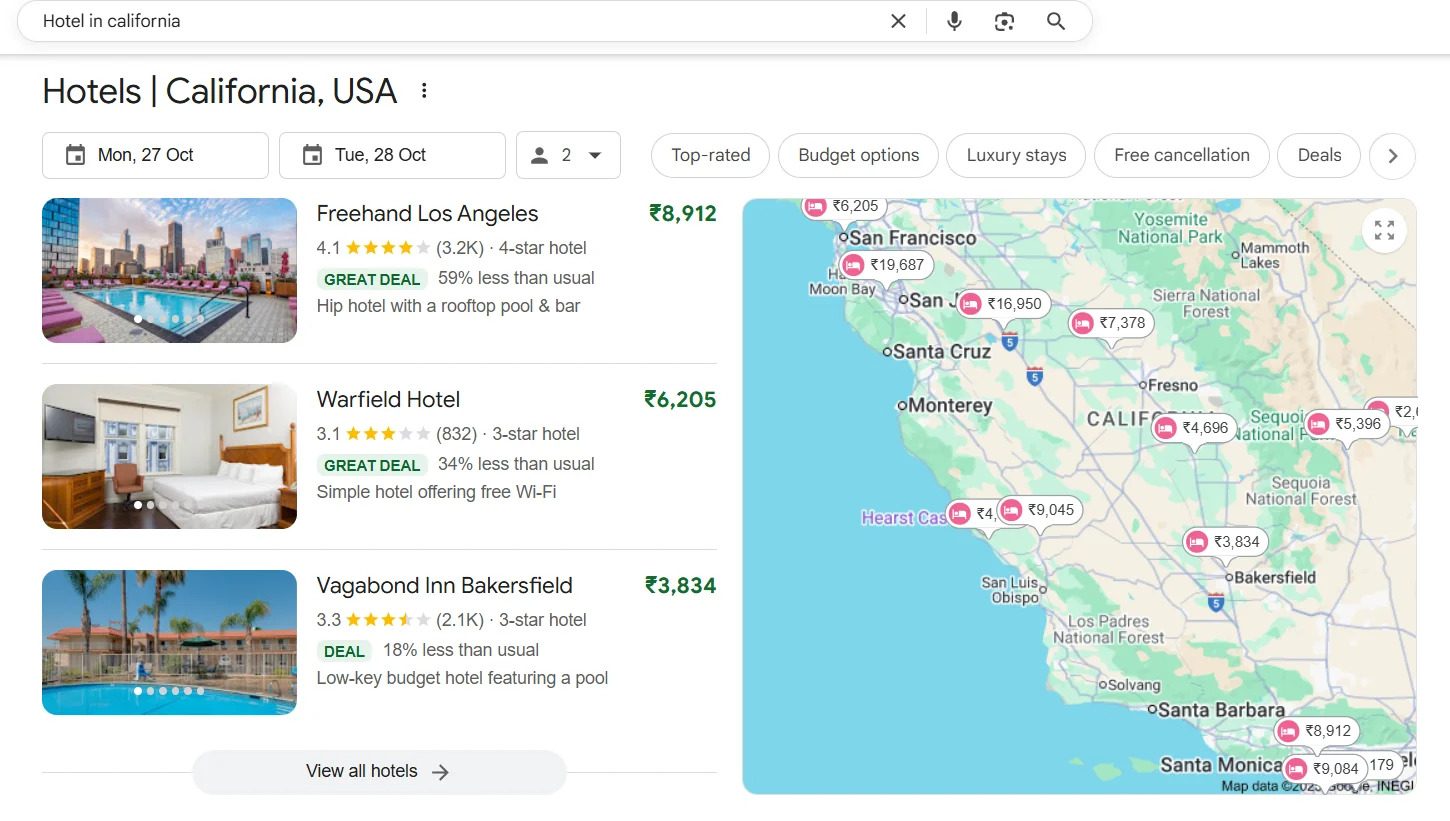Expand the map to fullscreen

click(1384, 230)
